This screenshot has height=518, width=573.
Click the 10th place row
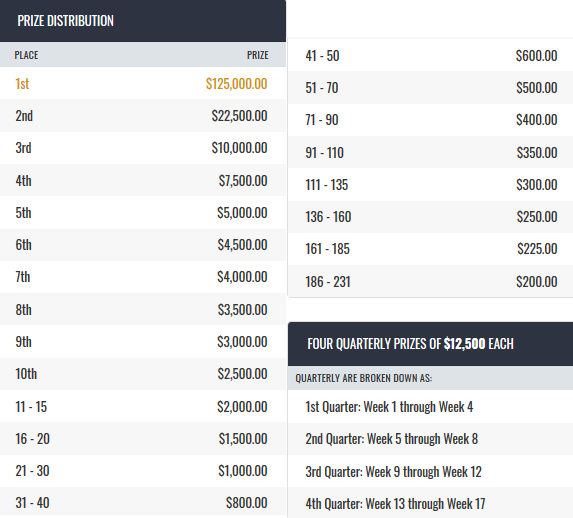pos(143,374)
